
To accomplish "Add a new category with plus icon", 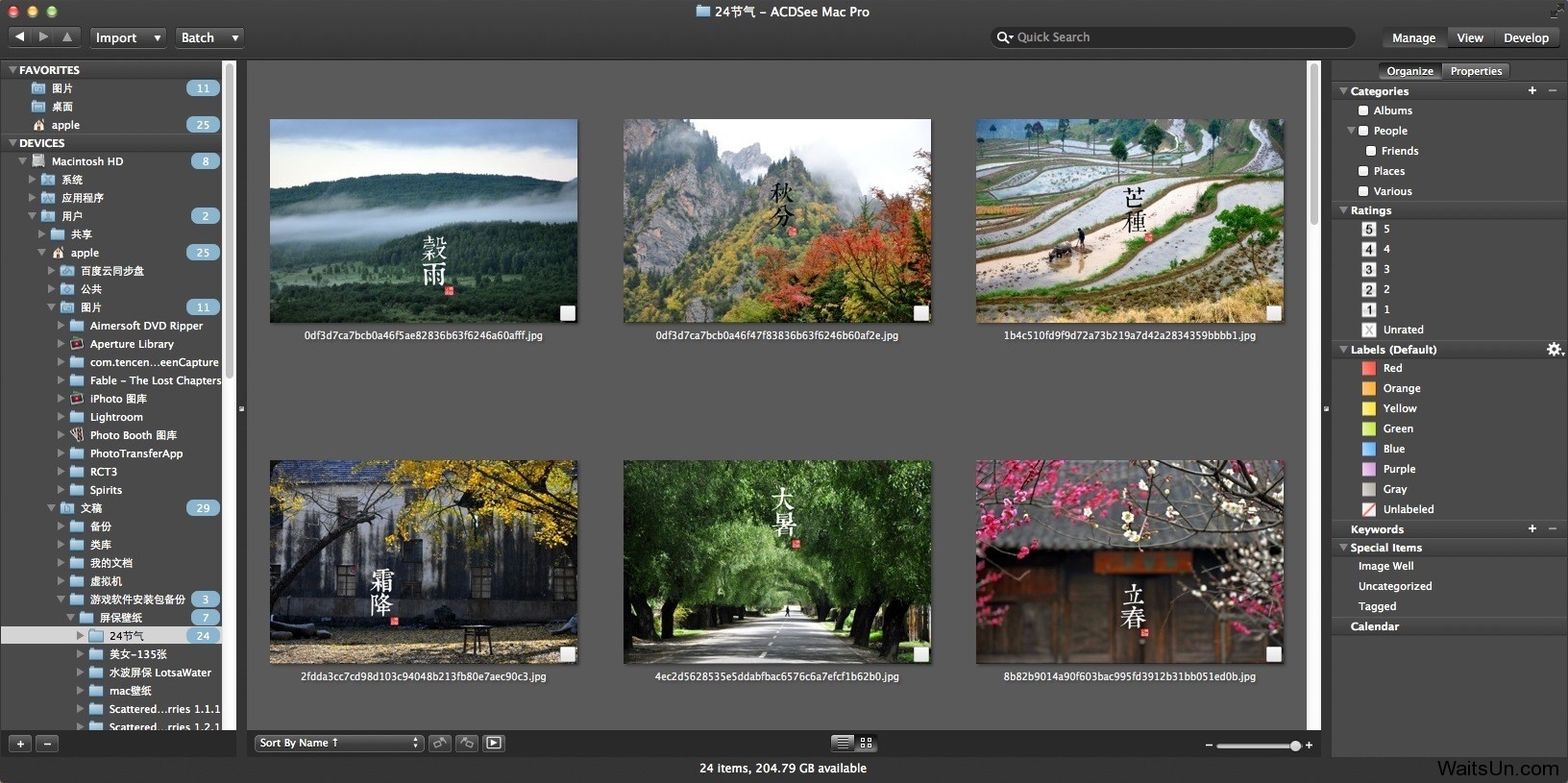I will 1532,90.
